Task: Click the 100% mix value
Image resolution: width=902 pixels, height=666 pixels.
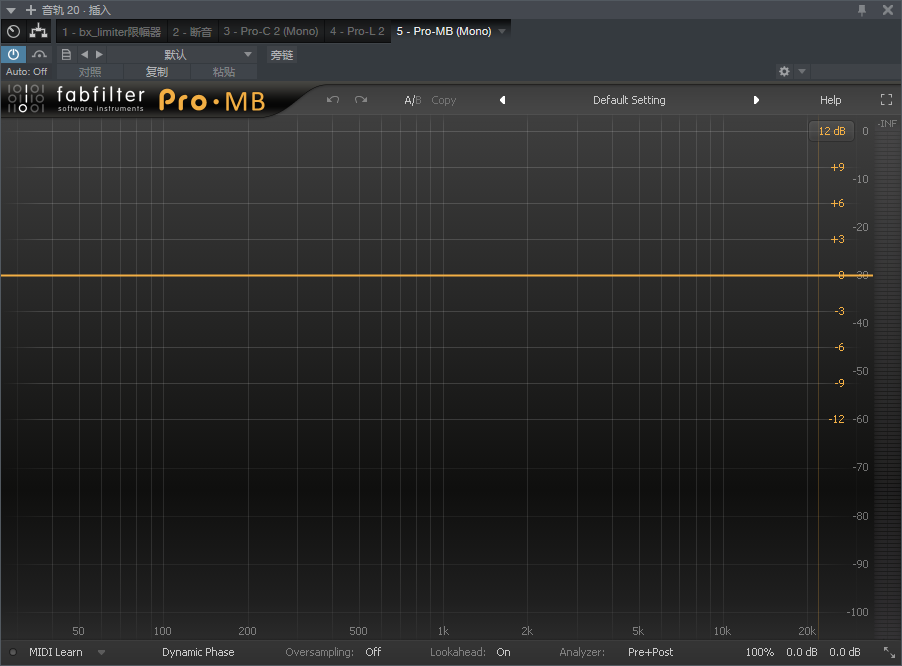Action: tap(759, 652)
